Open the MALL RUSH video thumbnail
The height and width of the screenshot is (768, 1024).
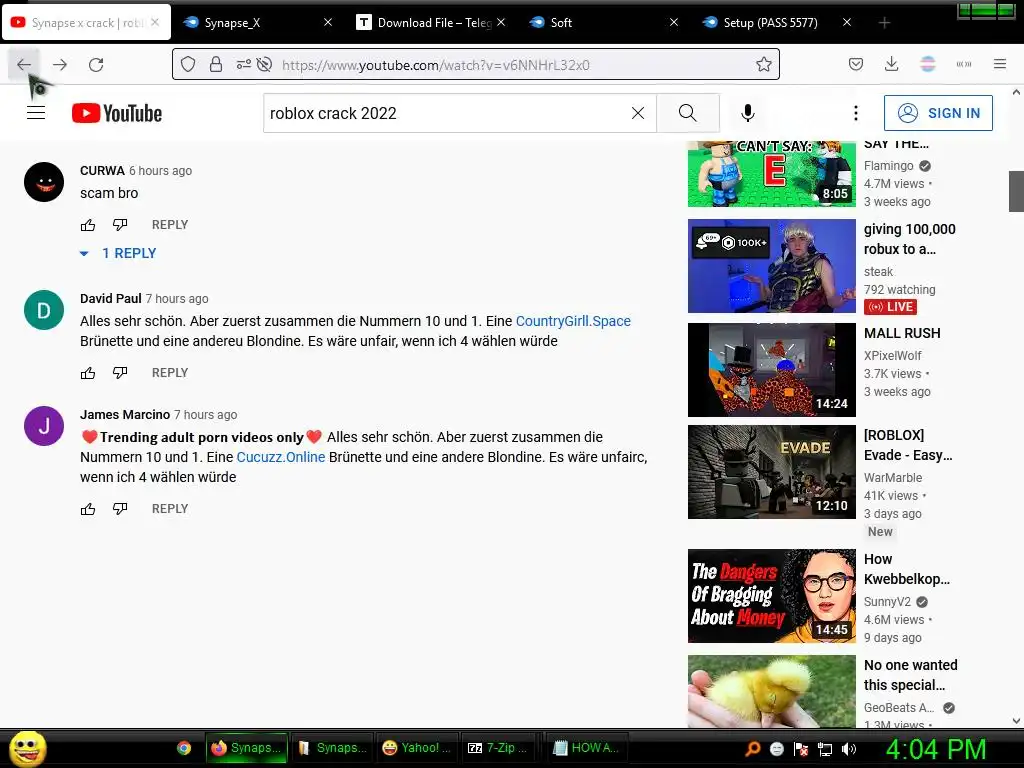(x=772, y=370)
